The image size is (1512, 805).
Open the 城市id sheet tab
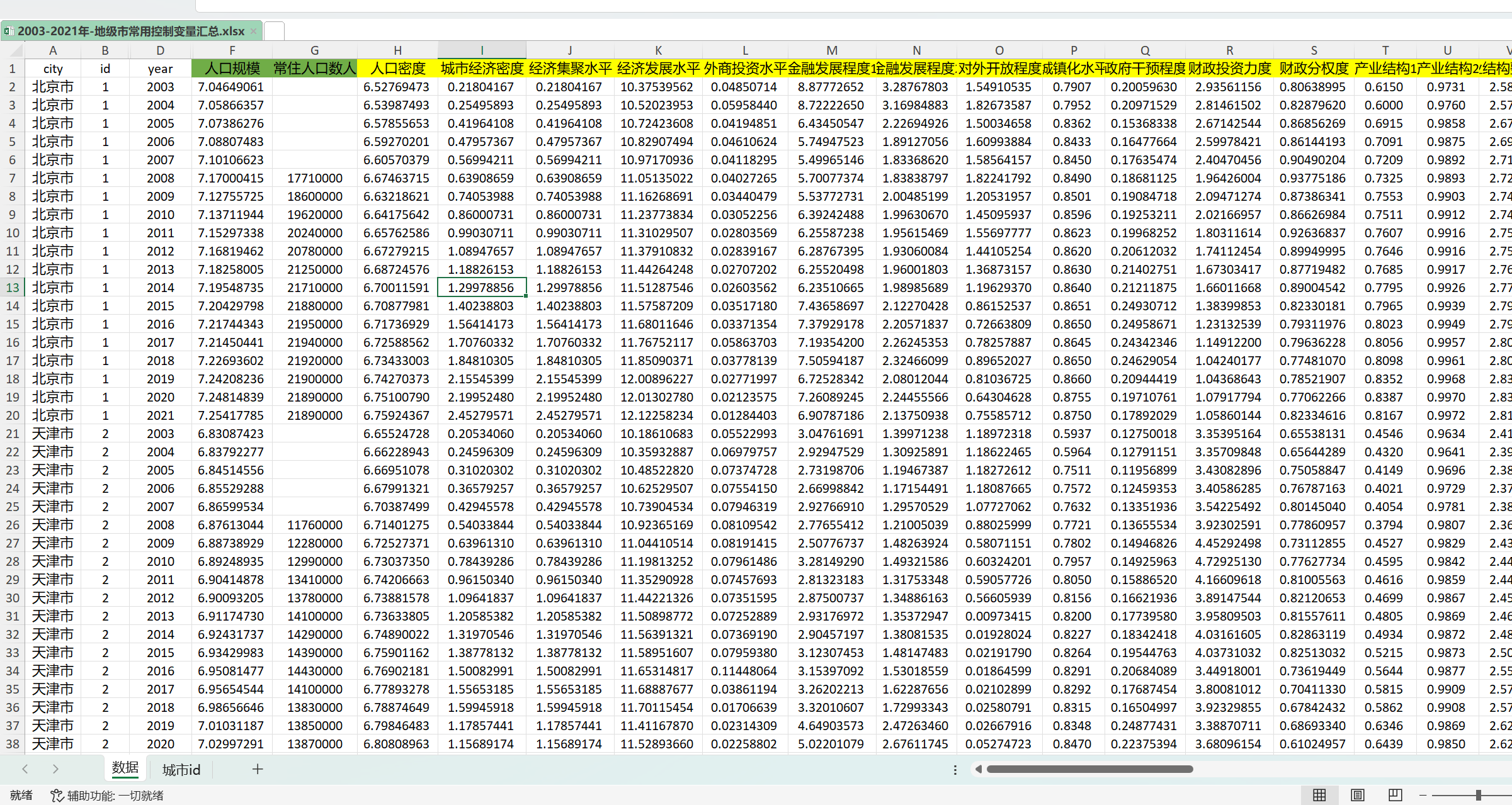pyautogui.click(x=181, y=769)
